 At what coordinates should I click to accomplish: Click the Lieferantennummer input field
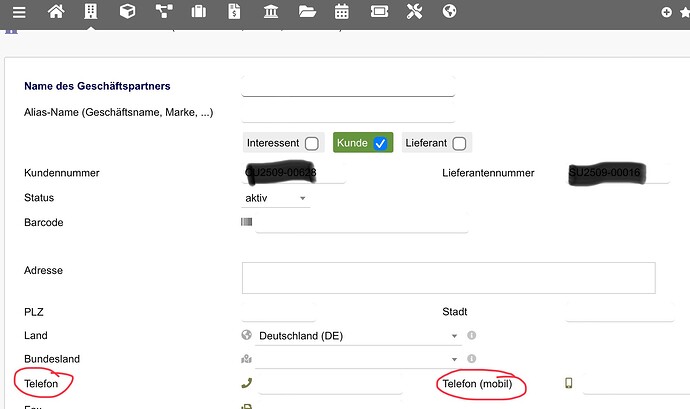pyautogui.click(x=618, y=173)
